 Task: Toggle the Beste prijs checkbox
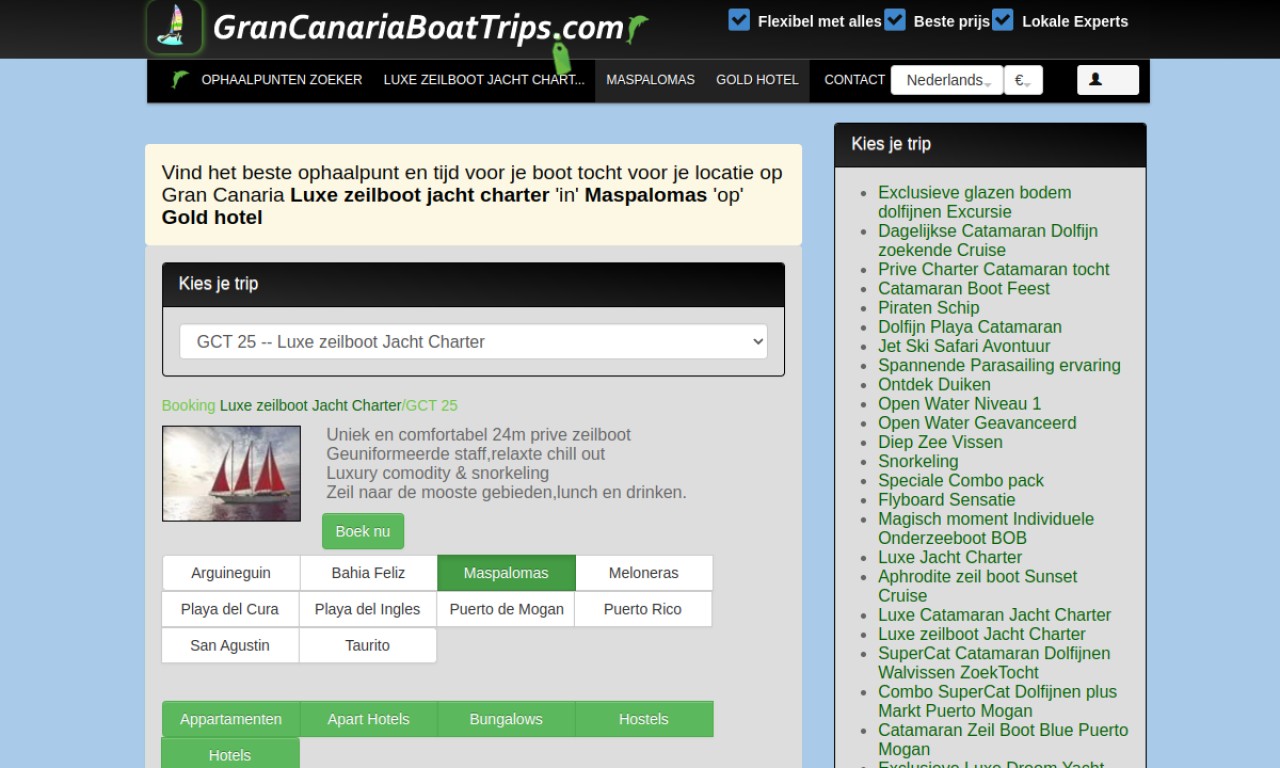pyautogui.click(x=895, y=20)
